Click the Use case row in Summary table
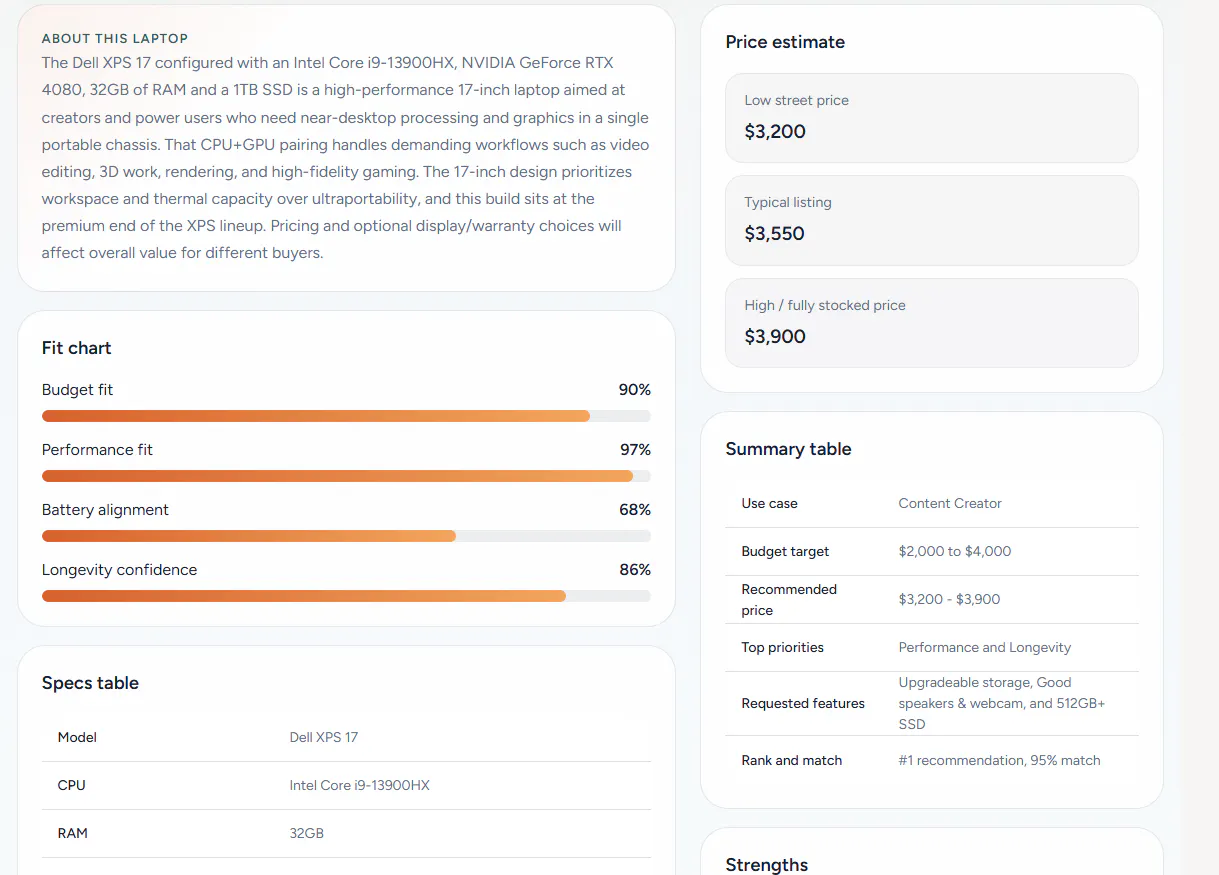The width and height of the screenshot is (1219, 875). point(932,504)
